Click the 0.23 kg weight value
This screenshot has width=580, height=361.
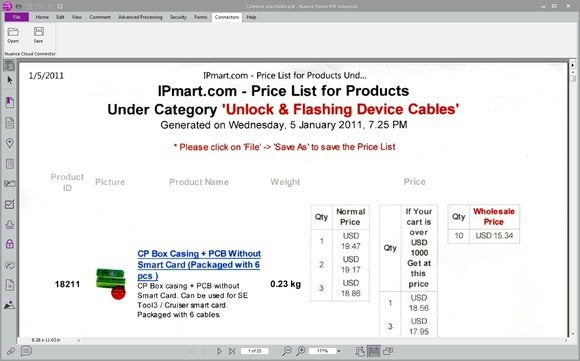[286, 284]
